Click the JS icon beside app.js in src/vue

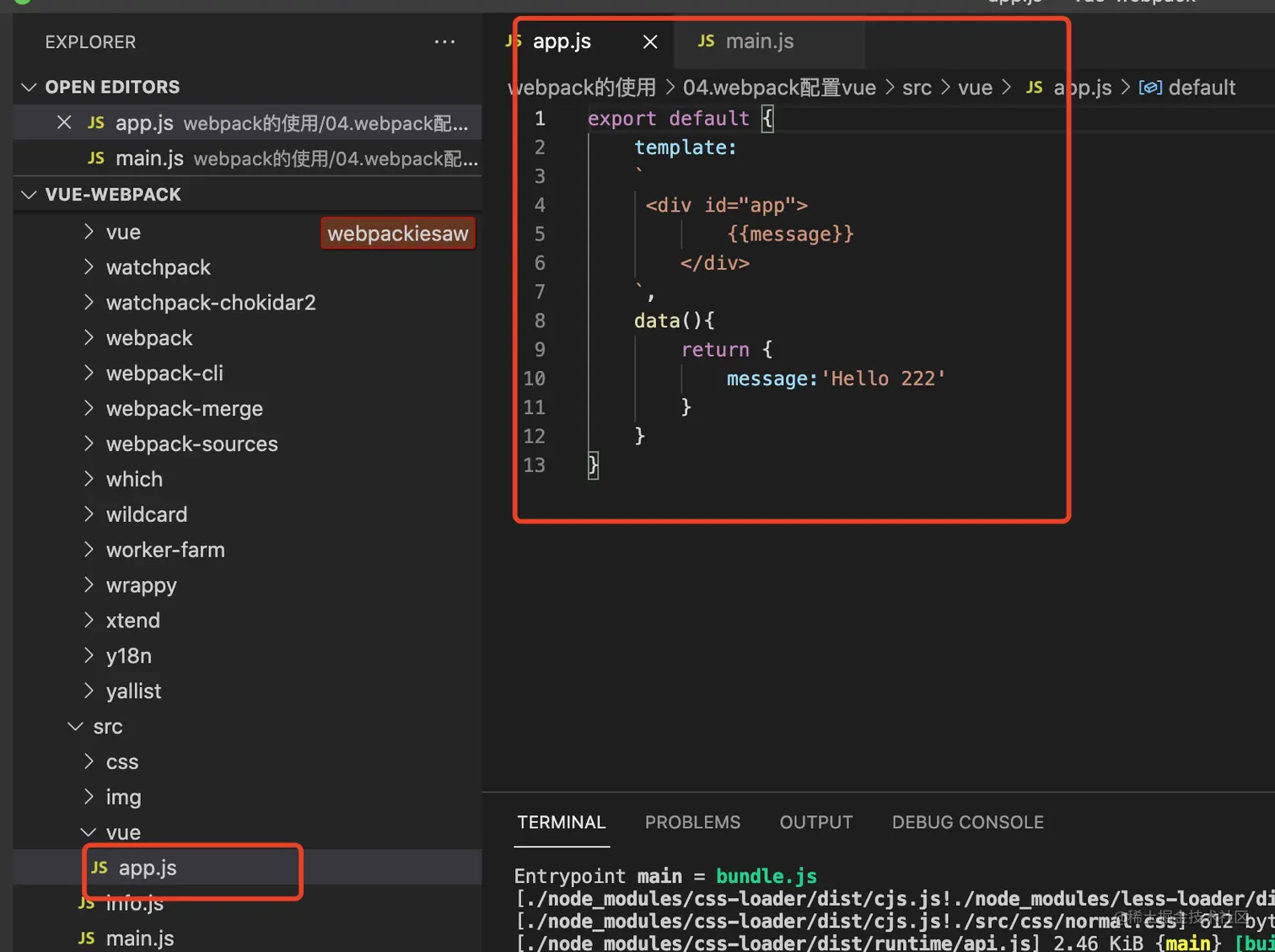100,868
